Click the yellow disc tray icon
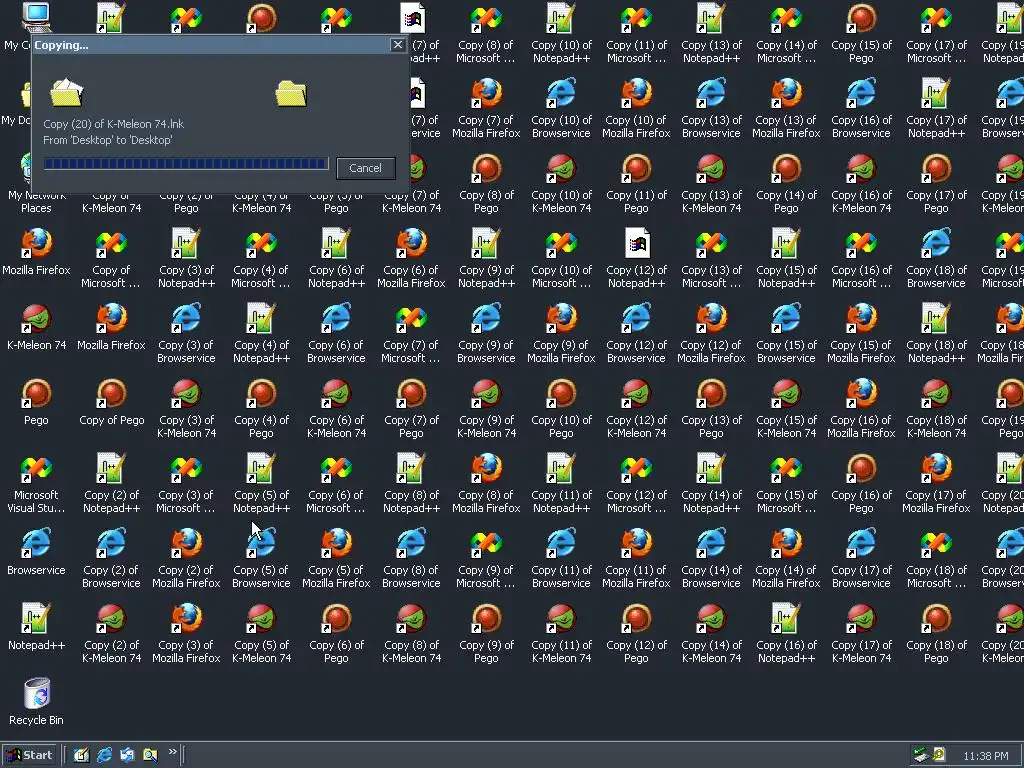The height and width of the screenshot is (768, 1024). point(938,754)
